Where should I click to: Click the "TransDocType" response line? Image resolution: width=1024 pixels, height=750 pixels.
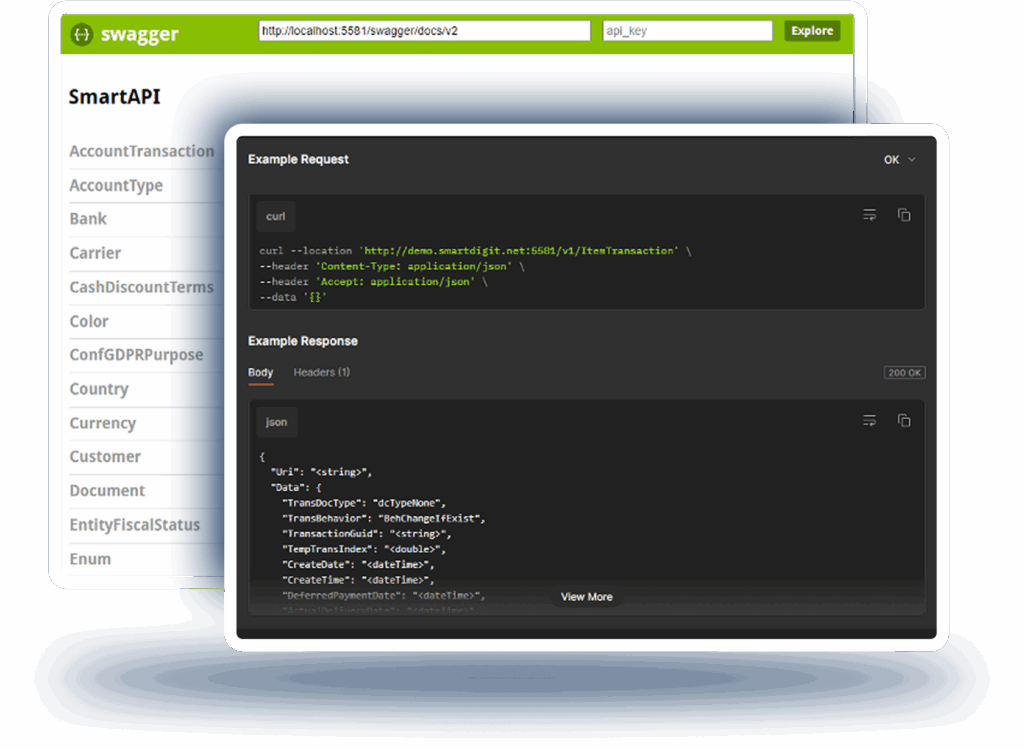(x=364, y=503)
